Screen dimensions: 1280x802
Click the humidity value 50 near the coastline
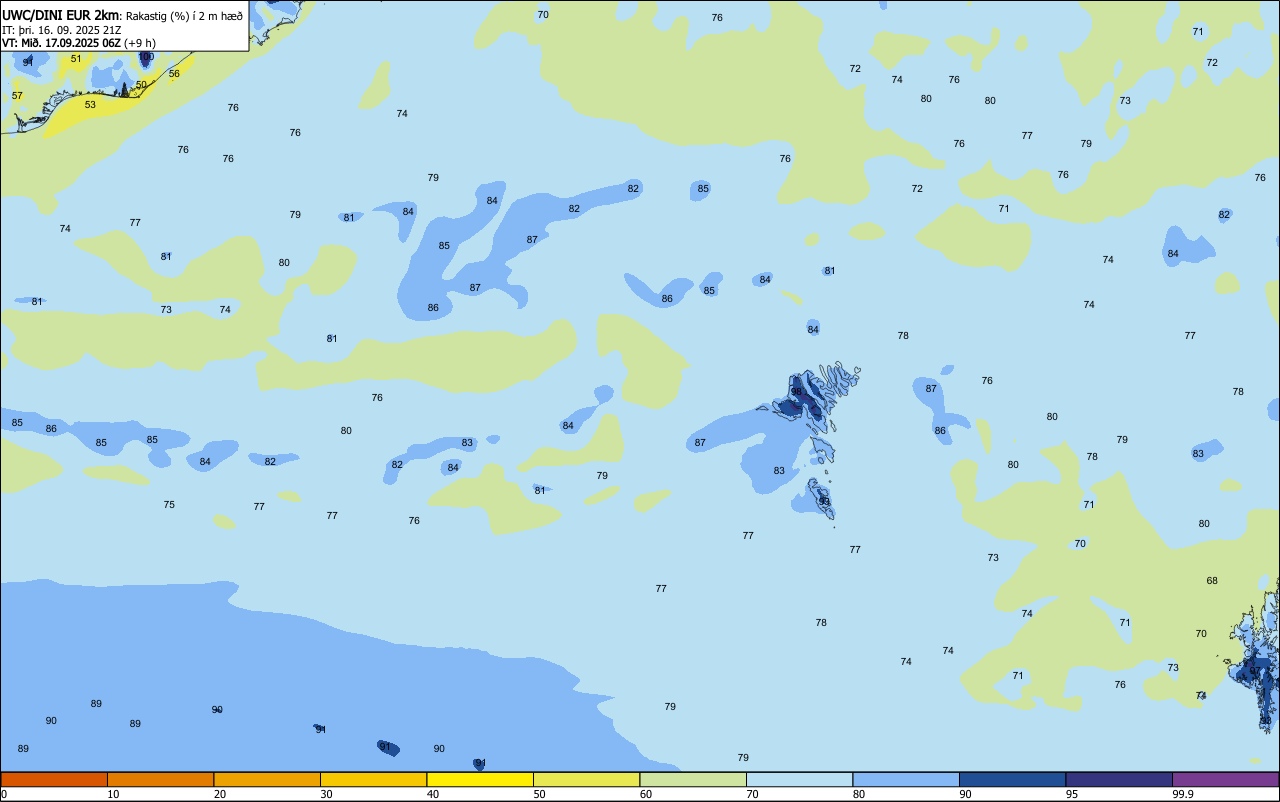coord(141,85)
